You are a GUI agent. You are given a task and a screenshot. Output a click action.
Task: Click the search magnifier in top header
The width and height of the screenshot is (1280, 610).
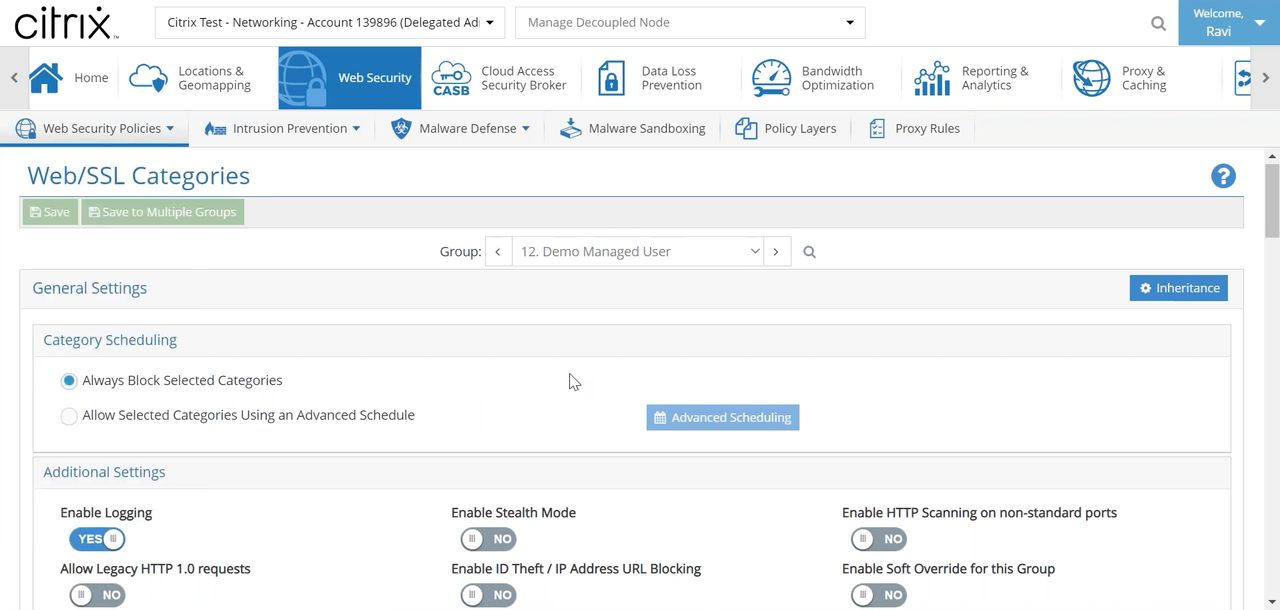click(x=1158, y=23)
